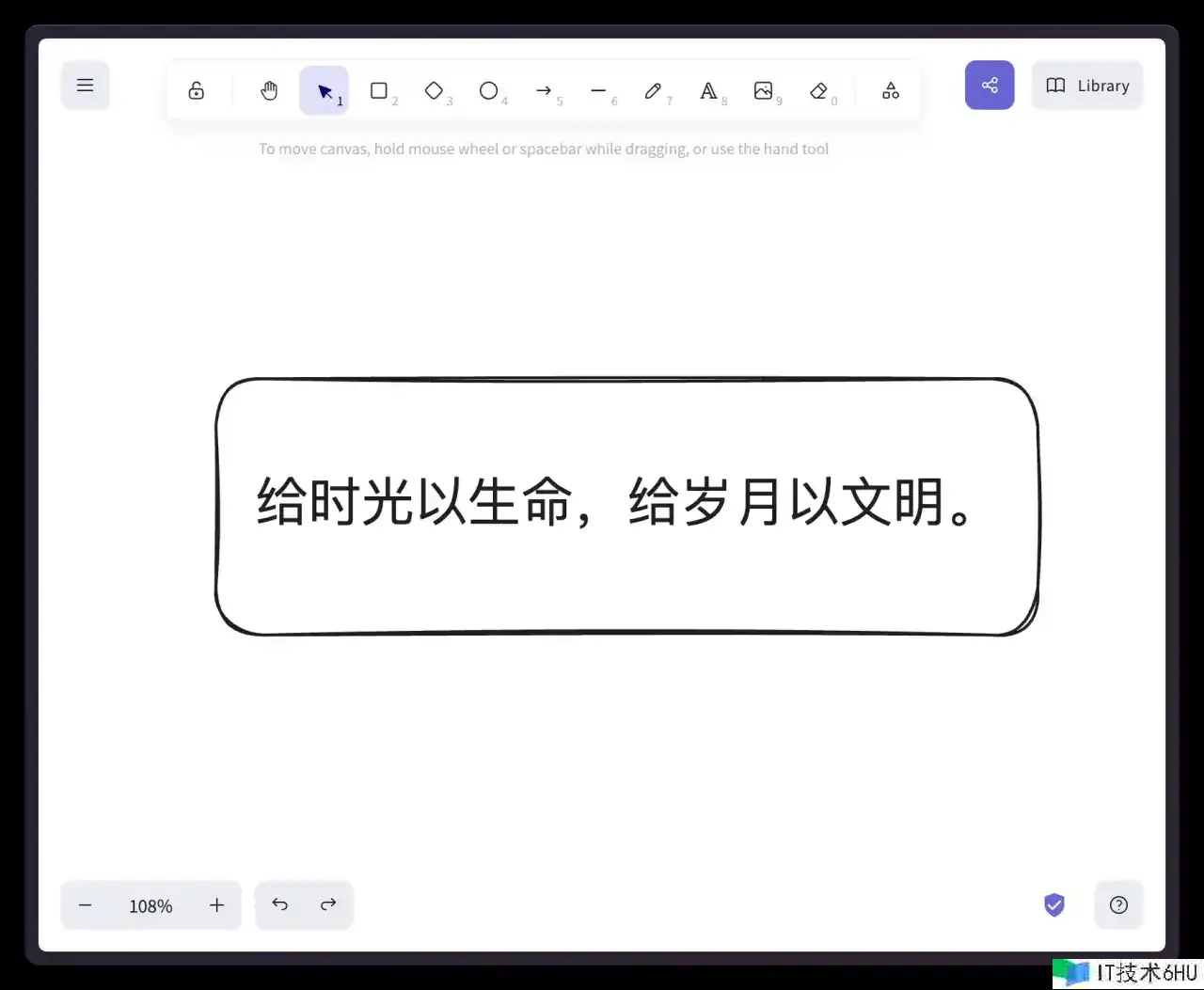Select the Eraser tool
This screenshot has height=990, width=1204.
tap(818, 90)
